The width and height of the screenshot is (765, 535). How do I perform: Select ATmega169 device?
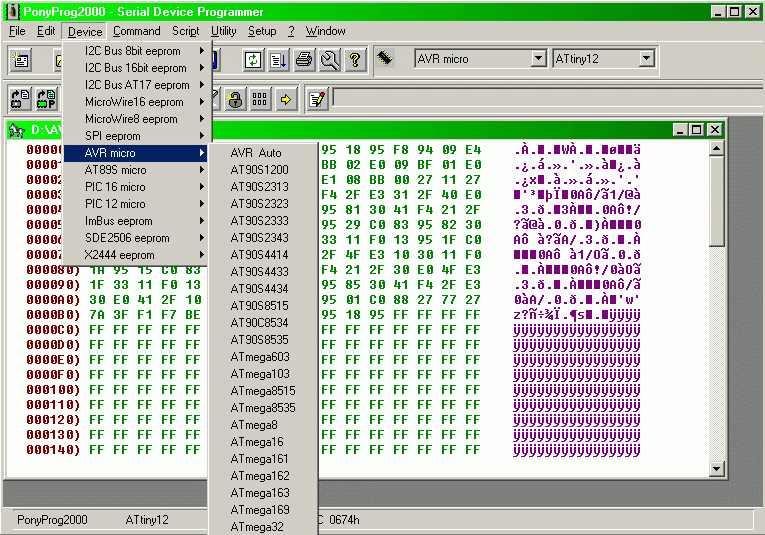(x=263, y=510)
